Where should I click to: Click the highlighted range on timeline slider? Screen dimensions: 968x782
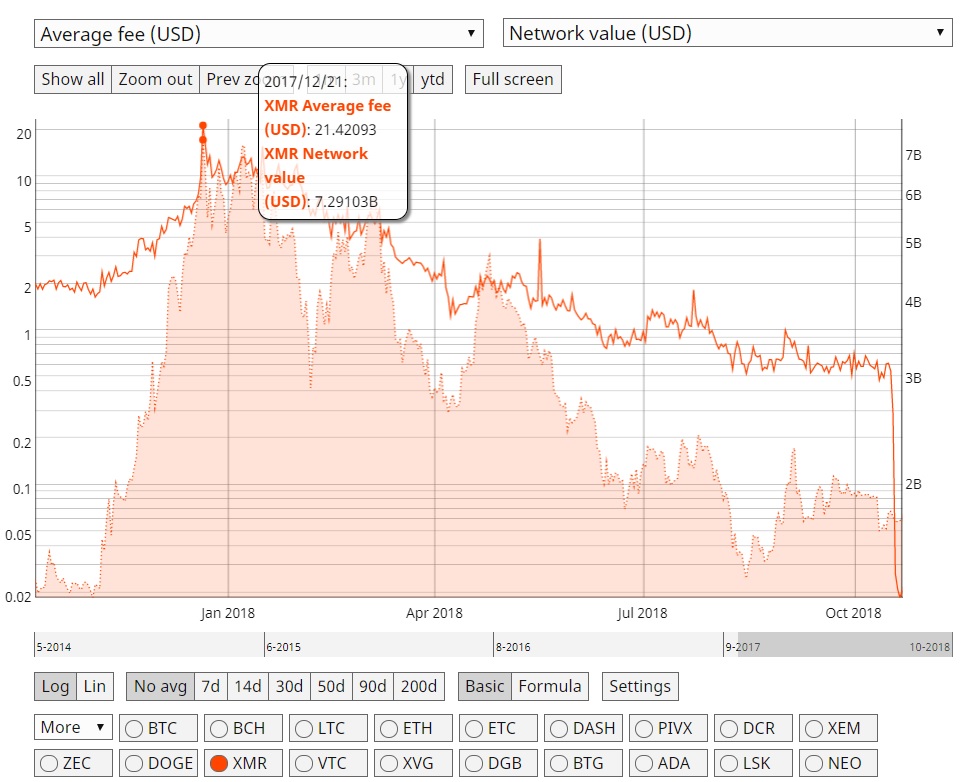(x=844, y=646)
